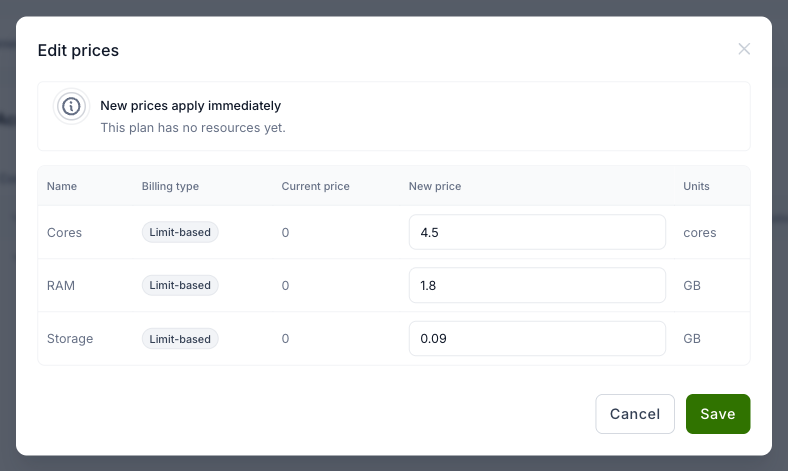Click current price 0 for Cores
The image size is (788, 471).
[x=285, y=233]
